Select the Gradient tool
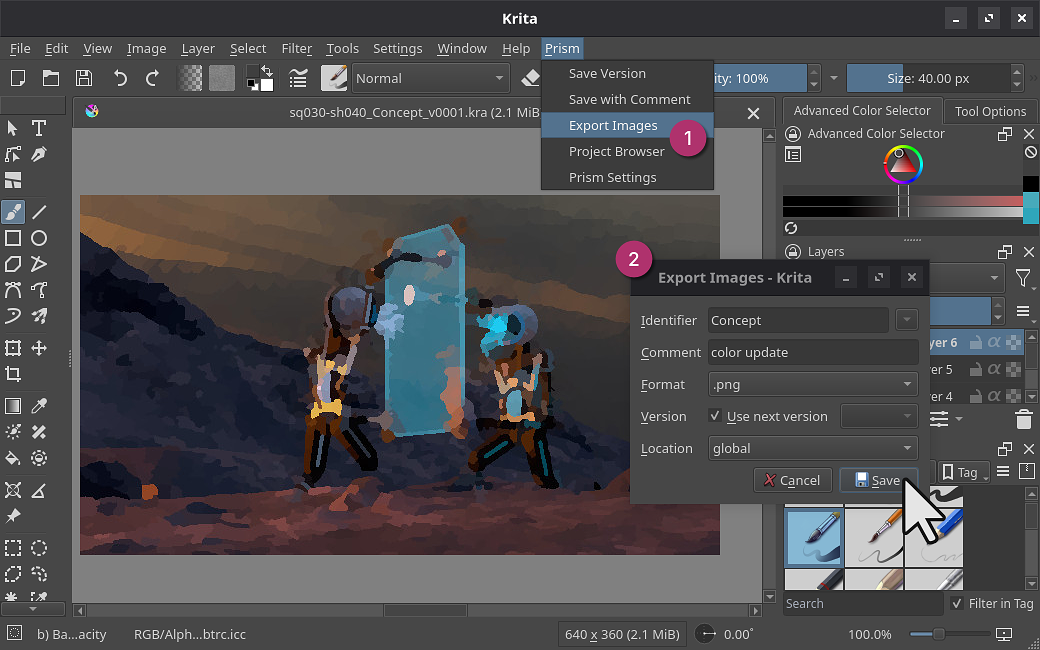 coord(13,405)
